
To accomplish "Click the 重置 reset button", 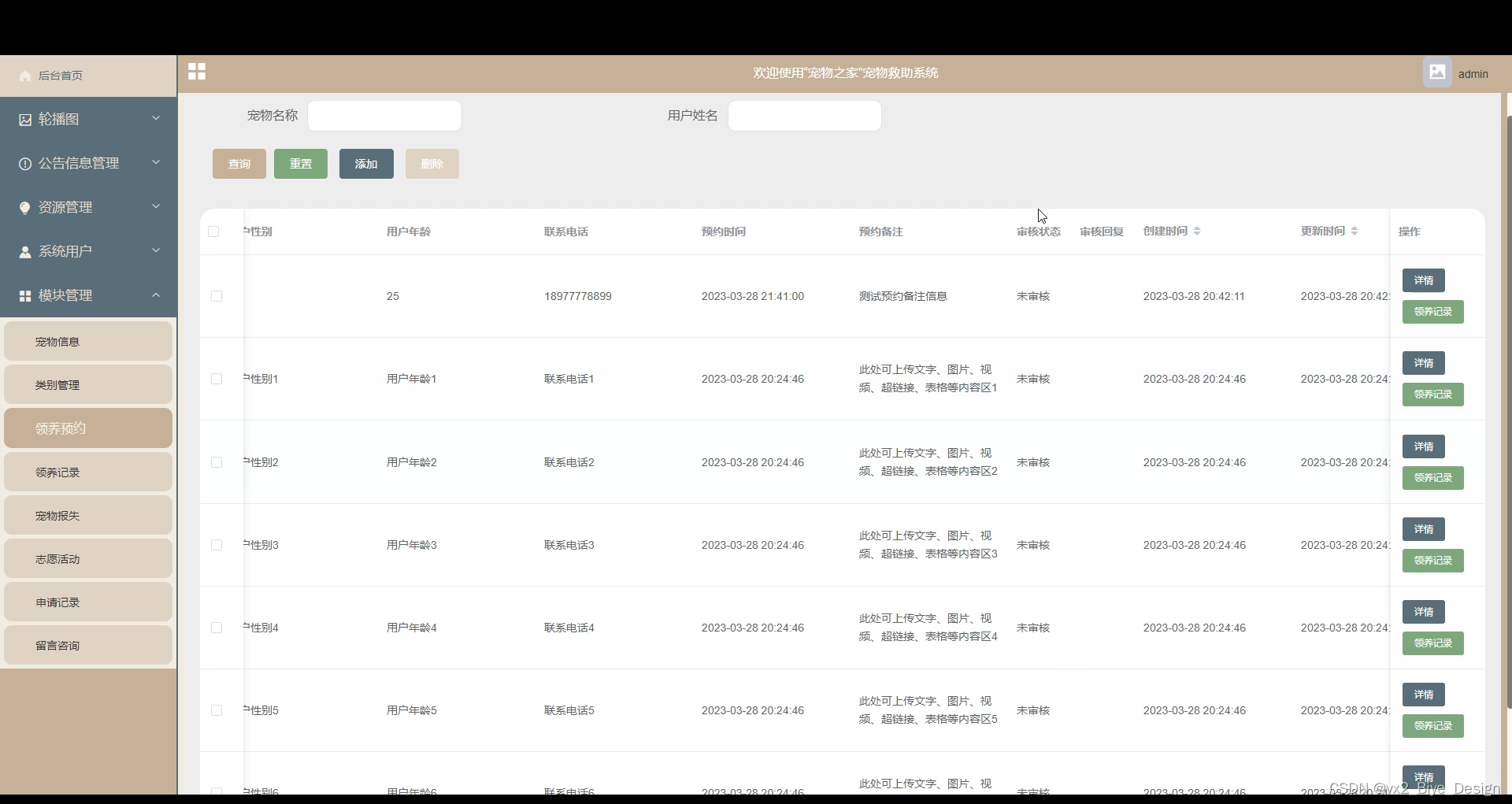I will 301,164.
